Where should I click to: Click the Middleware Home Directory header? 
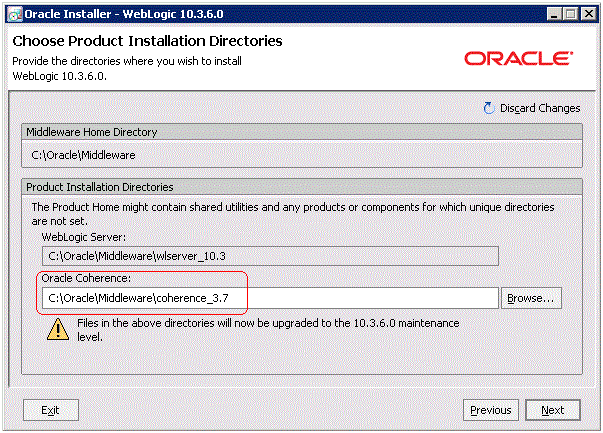[x=302, y=132]
